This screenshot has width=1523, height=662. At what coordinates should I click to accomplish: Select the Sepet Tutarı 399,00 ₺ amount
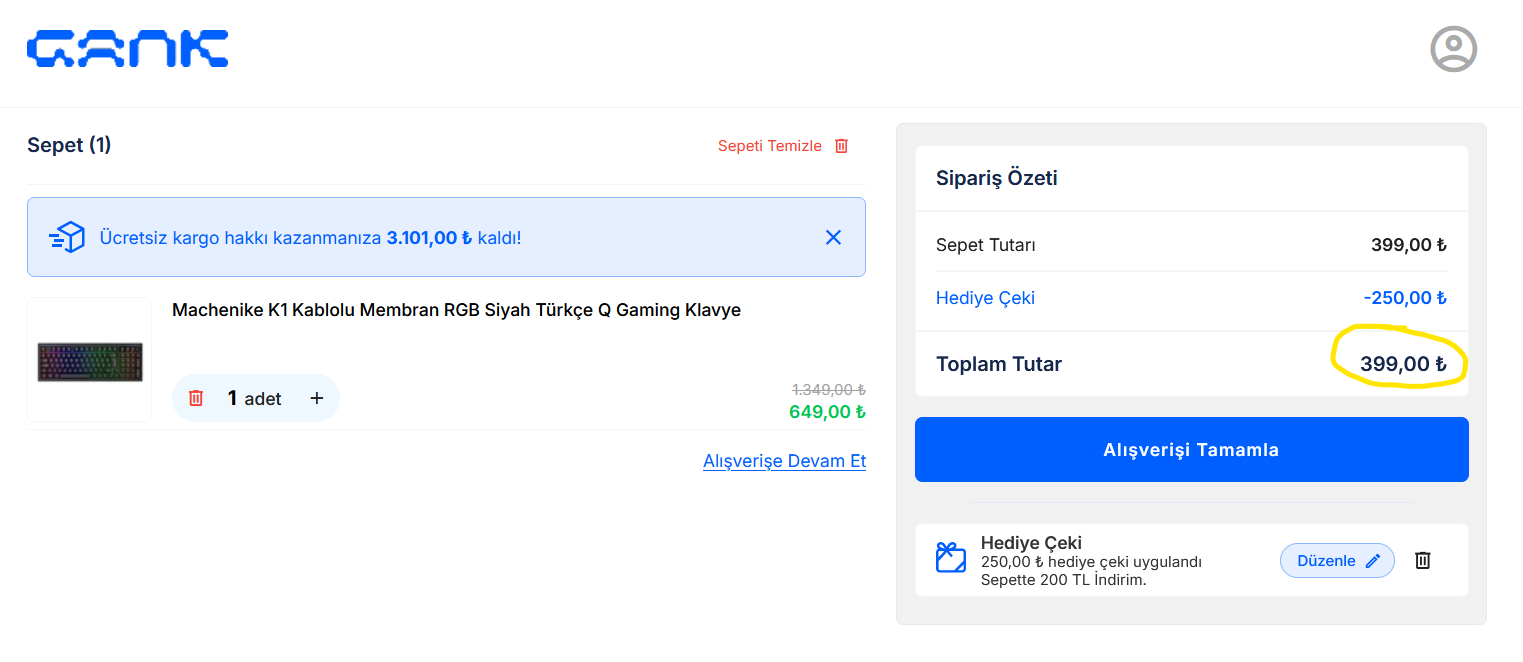coord(1408,245)
